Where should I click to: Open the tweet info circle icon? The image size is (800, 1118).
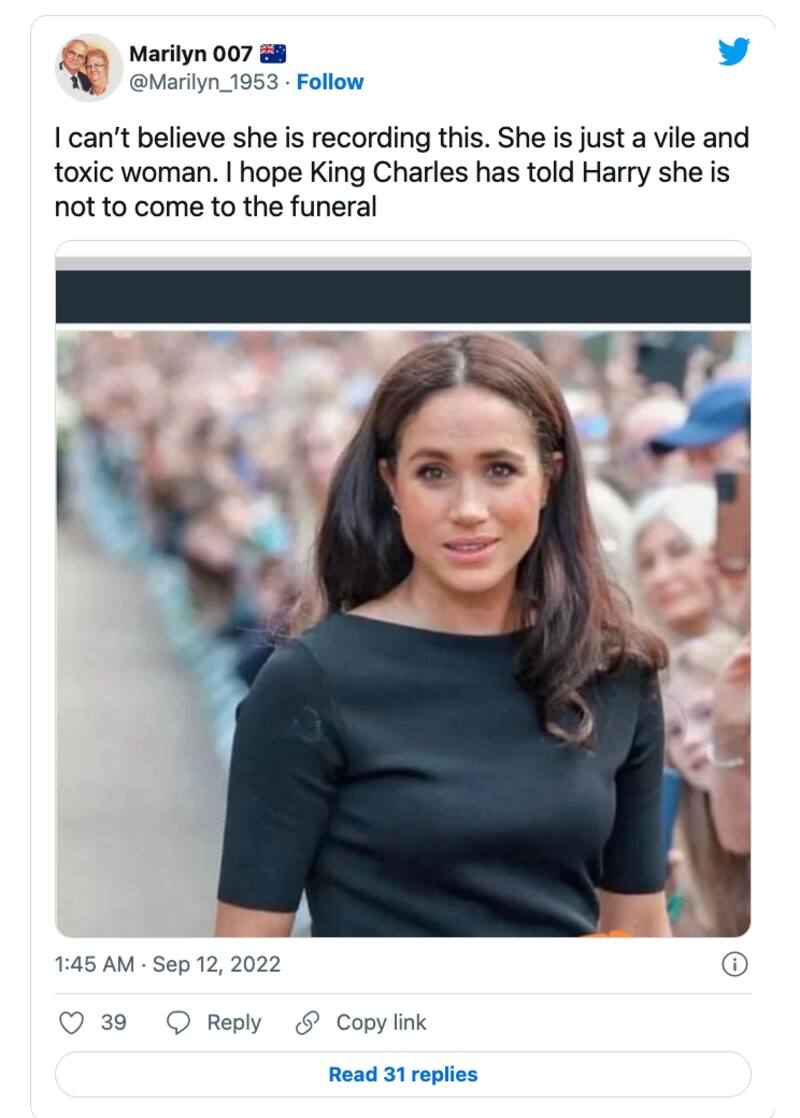click(x=734, y=964)
